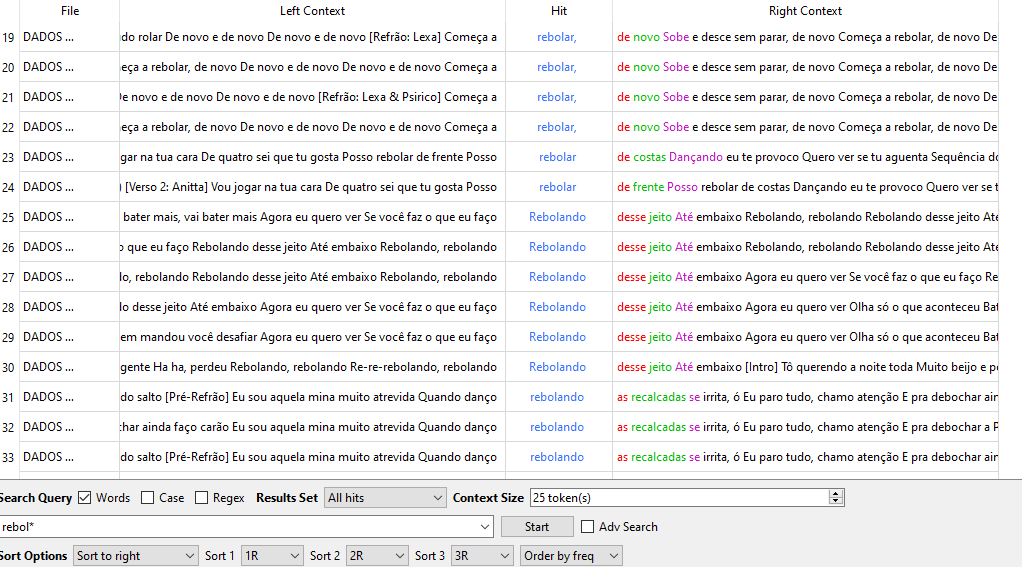This screenshot has height=567, width=1022.
Task: Open the Sort 2 level dropdown
Action: pos(377,556)
